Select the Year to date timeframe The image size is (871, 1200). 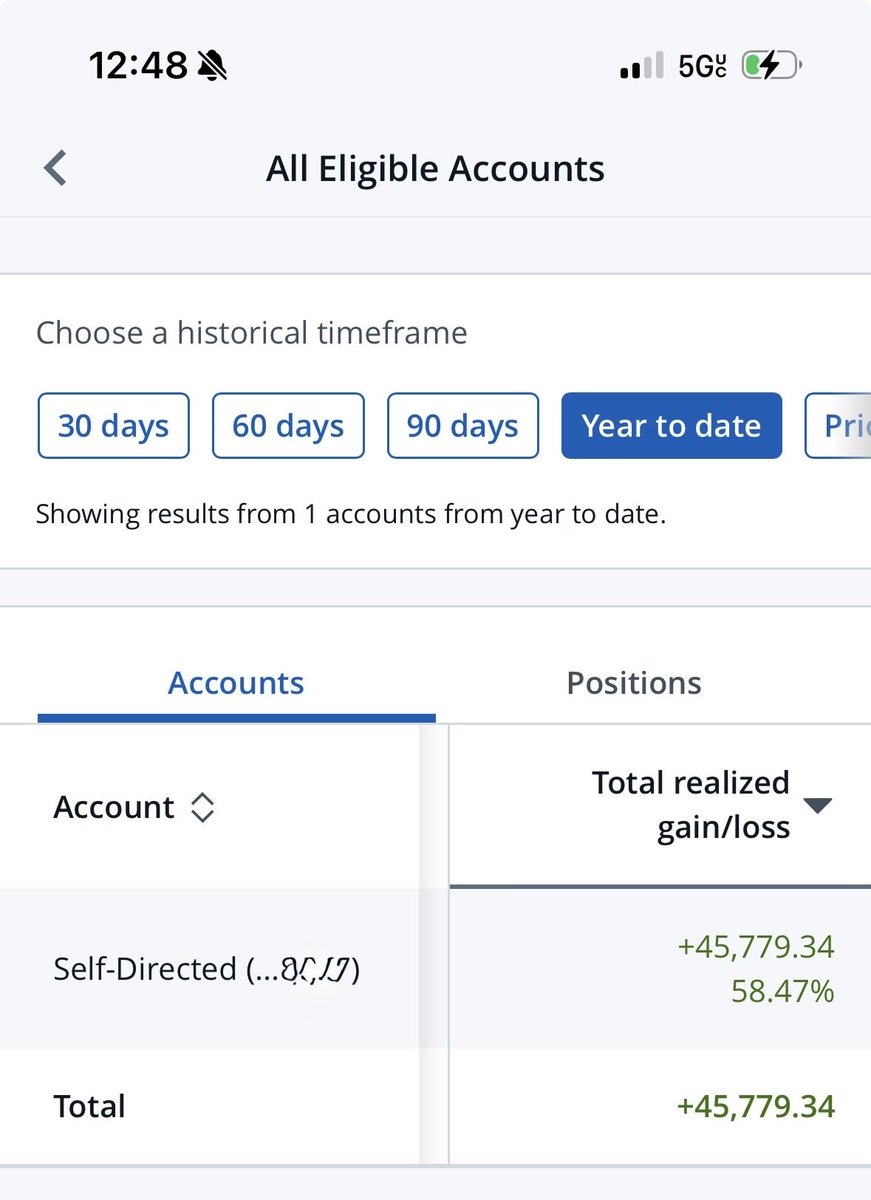click(x=671, y=426)
